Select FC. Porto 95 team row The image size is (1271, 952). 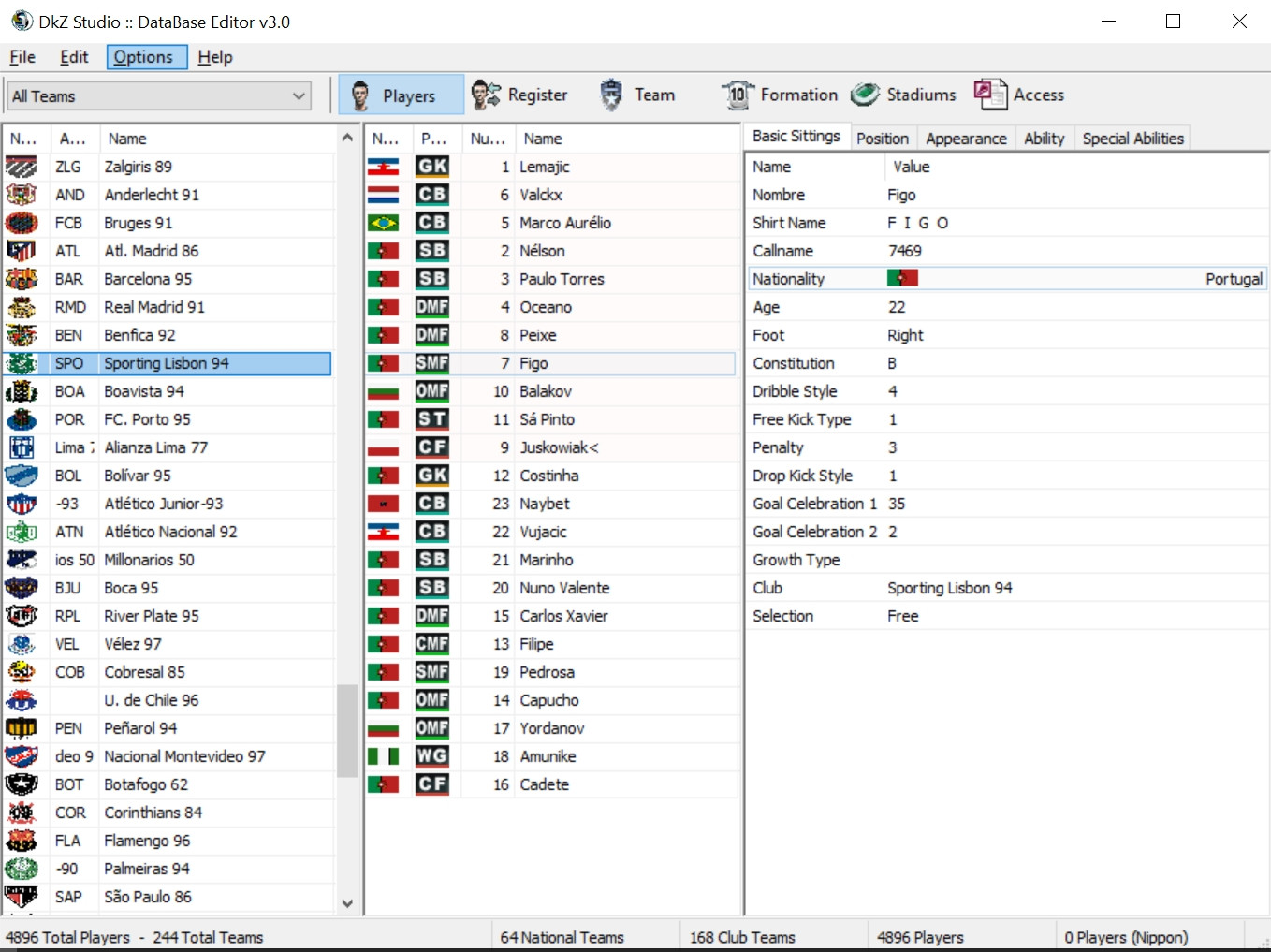(167, 419)
